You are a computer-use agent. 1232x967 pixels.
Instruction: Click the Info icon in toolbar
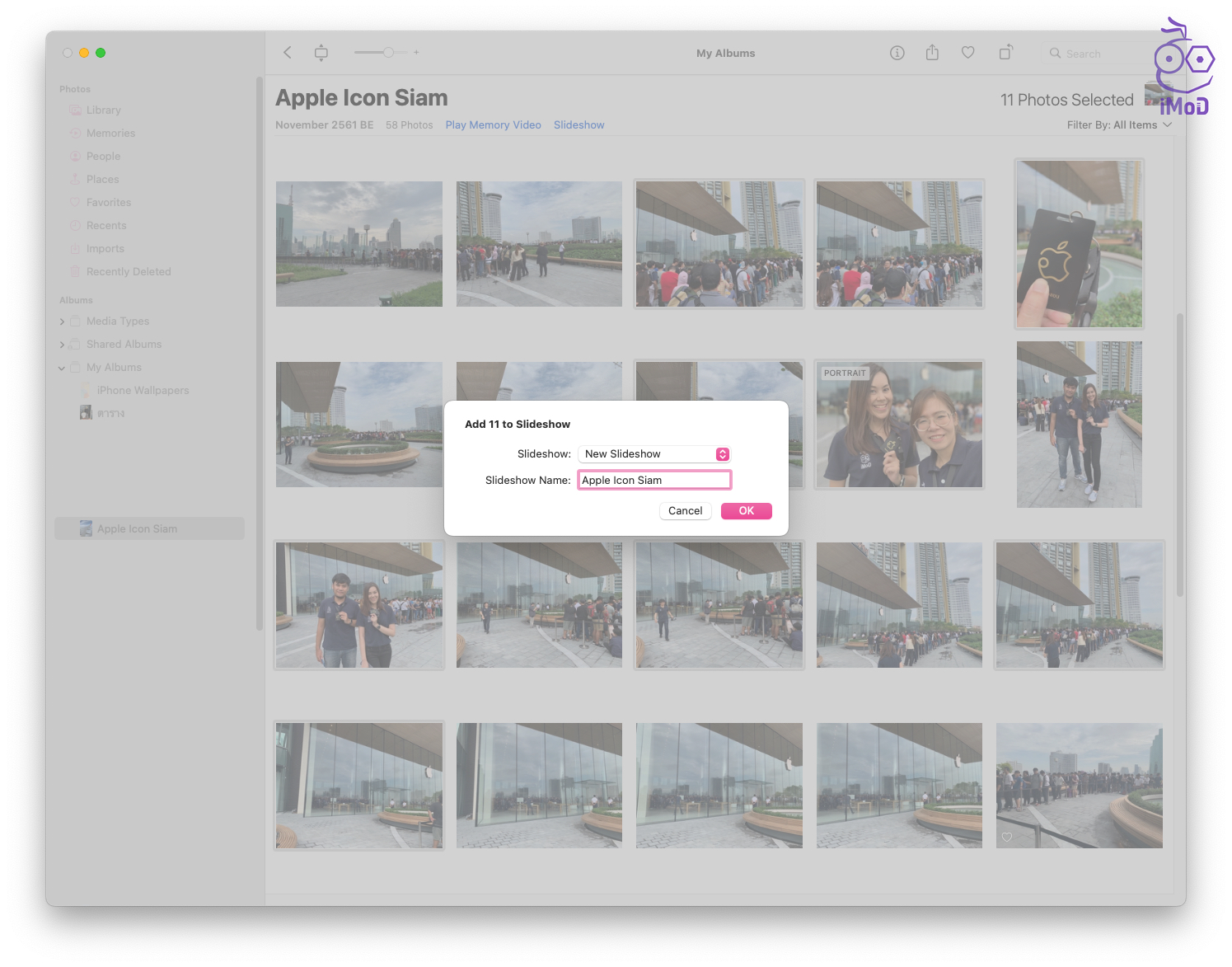point(897,53)
